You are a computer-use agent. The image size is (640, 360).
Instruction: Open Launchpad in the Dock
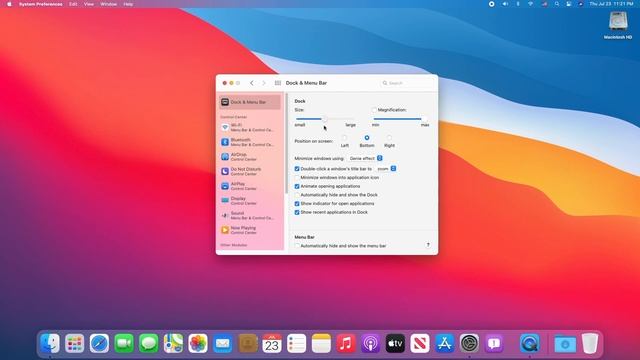click(75, 343)
